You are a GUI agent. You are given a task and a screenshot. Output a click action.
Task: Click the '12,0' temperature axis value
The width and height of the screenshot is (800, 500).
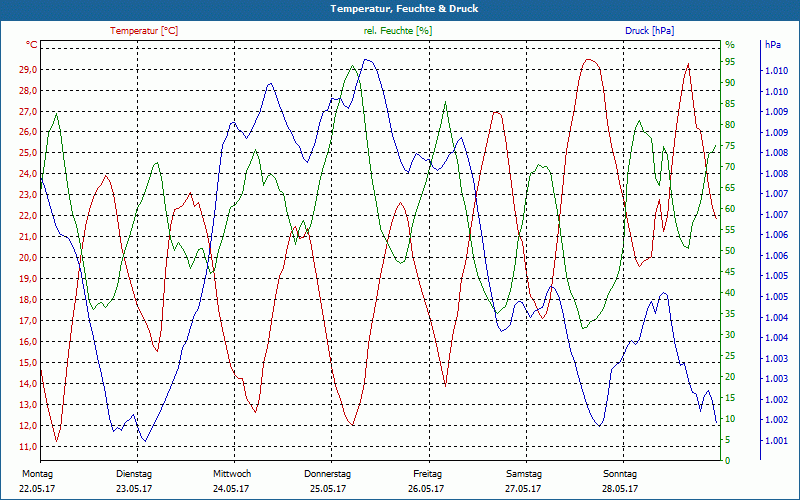pyautogui.click(x=28, y=426)
